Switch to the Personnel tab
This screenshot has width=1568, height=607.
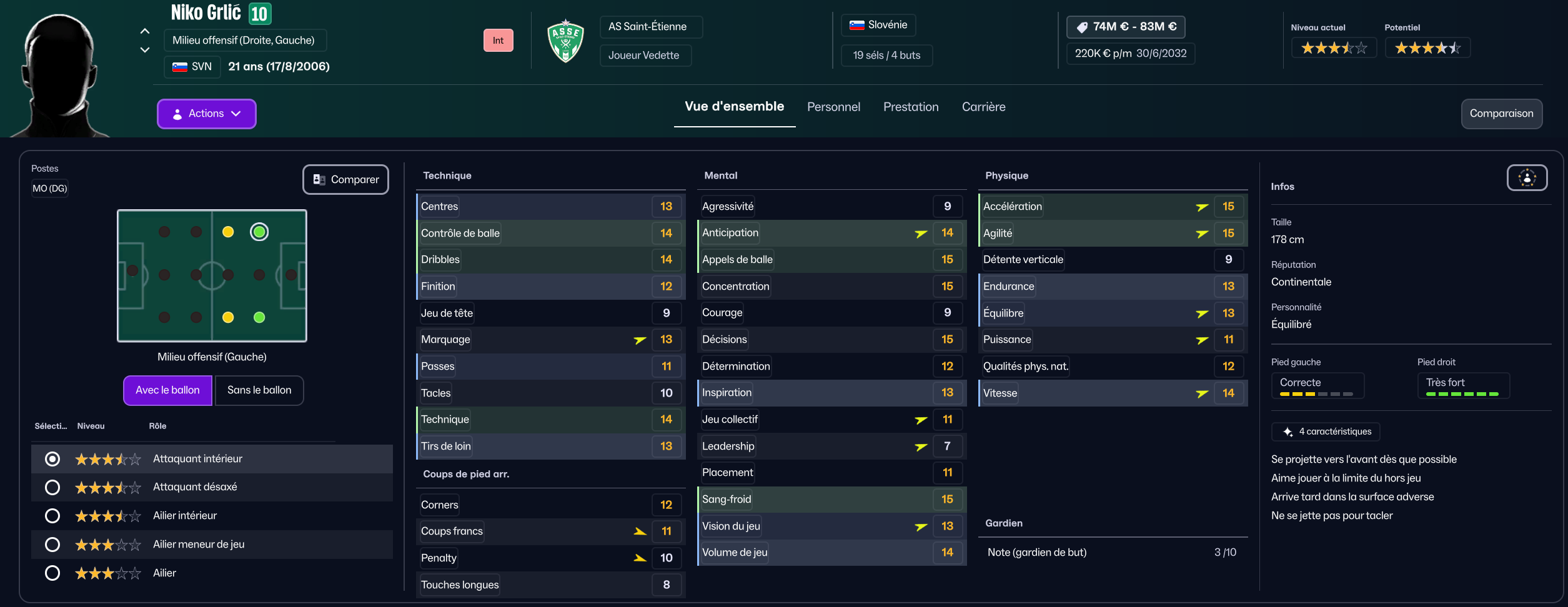pyautogui.click(x=833, y=107)
